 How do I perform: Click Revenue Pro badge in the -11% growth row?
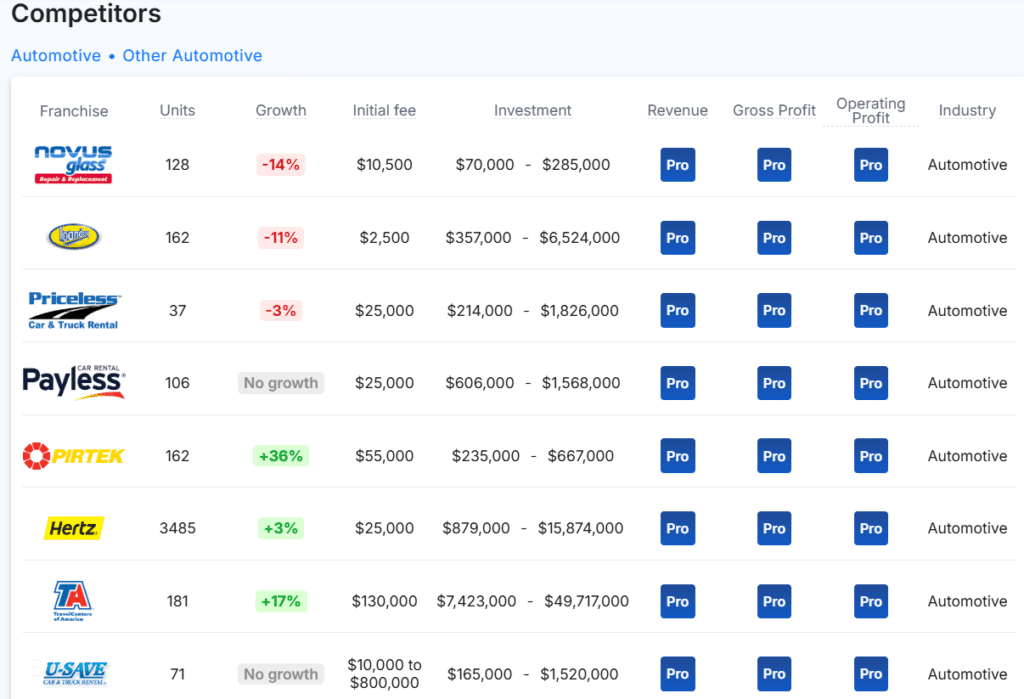(x=678, y=238)
